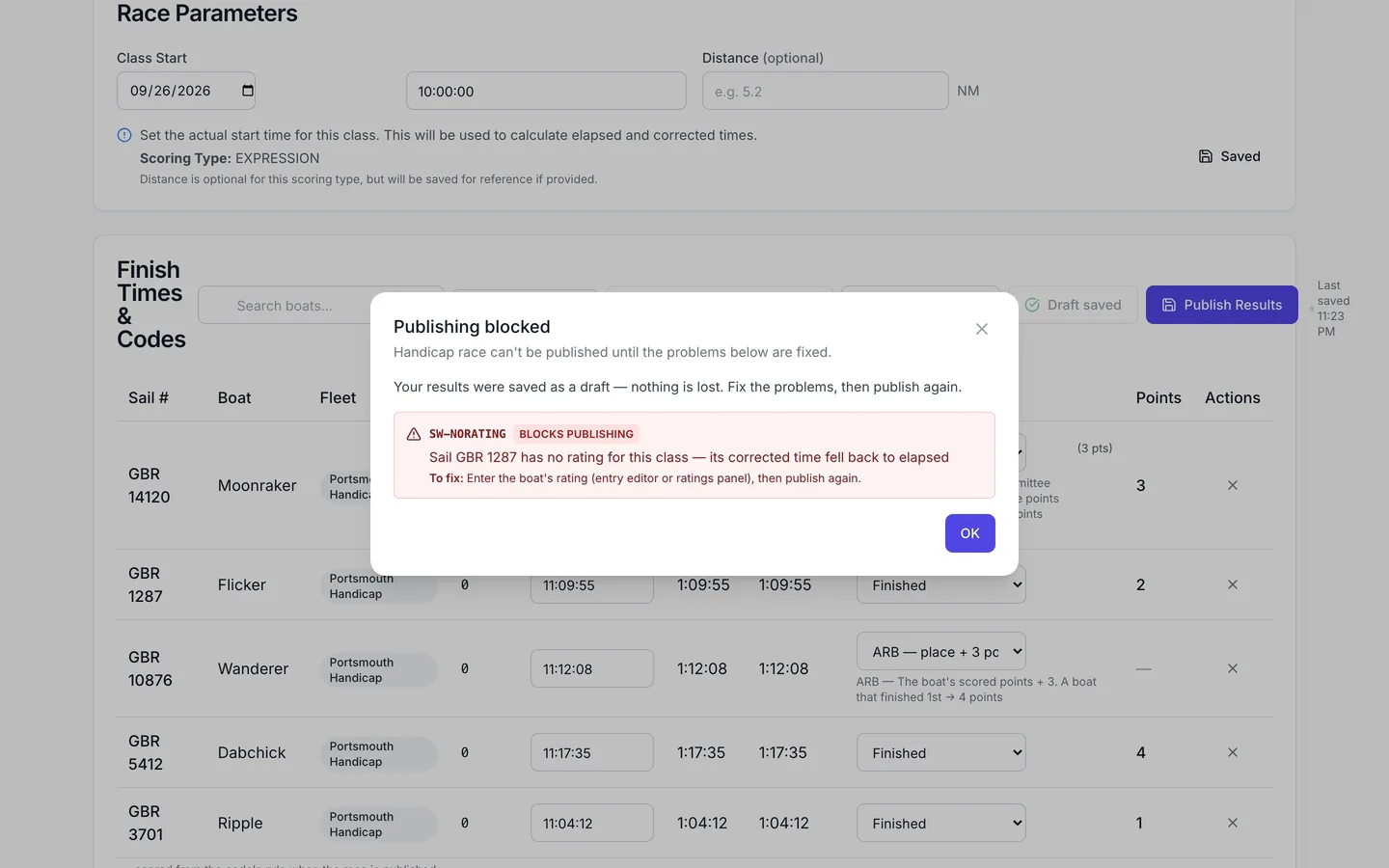
Task: Click the Actions column header
Action: (1233, 397)
